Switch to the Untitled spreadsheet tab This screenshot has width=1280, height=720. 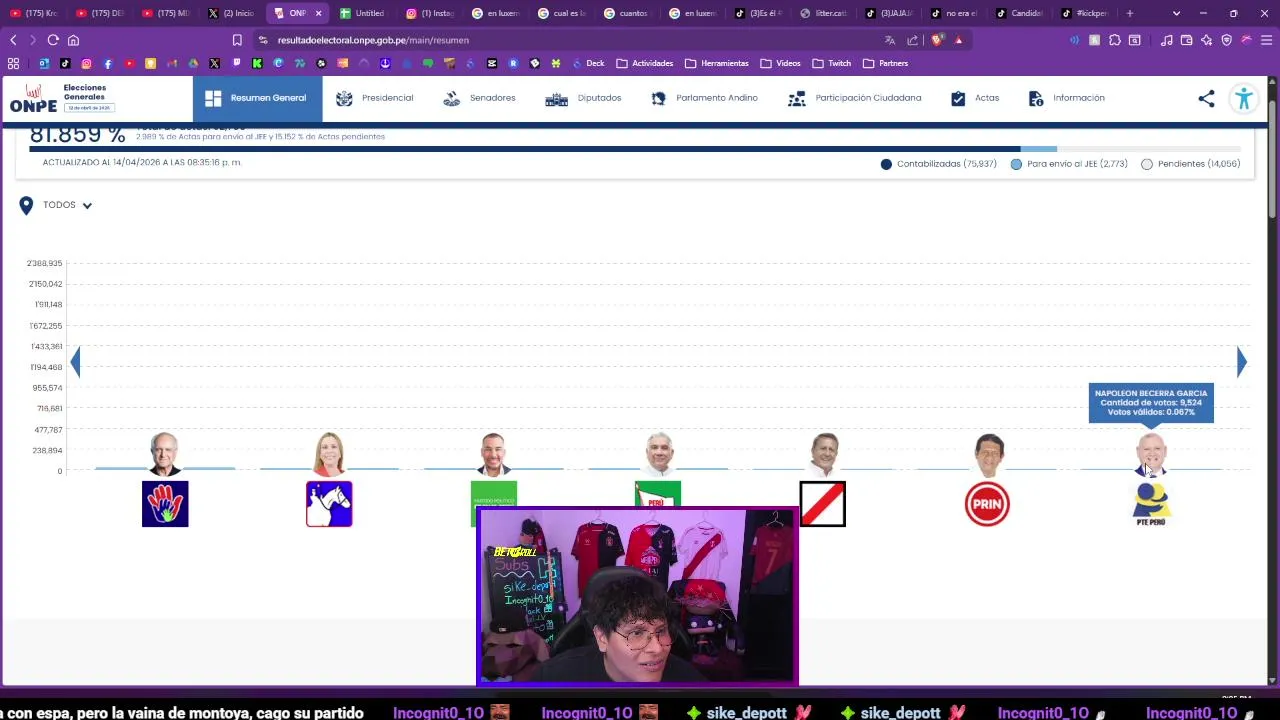click(362, 13)
